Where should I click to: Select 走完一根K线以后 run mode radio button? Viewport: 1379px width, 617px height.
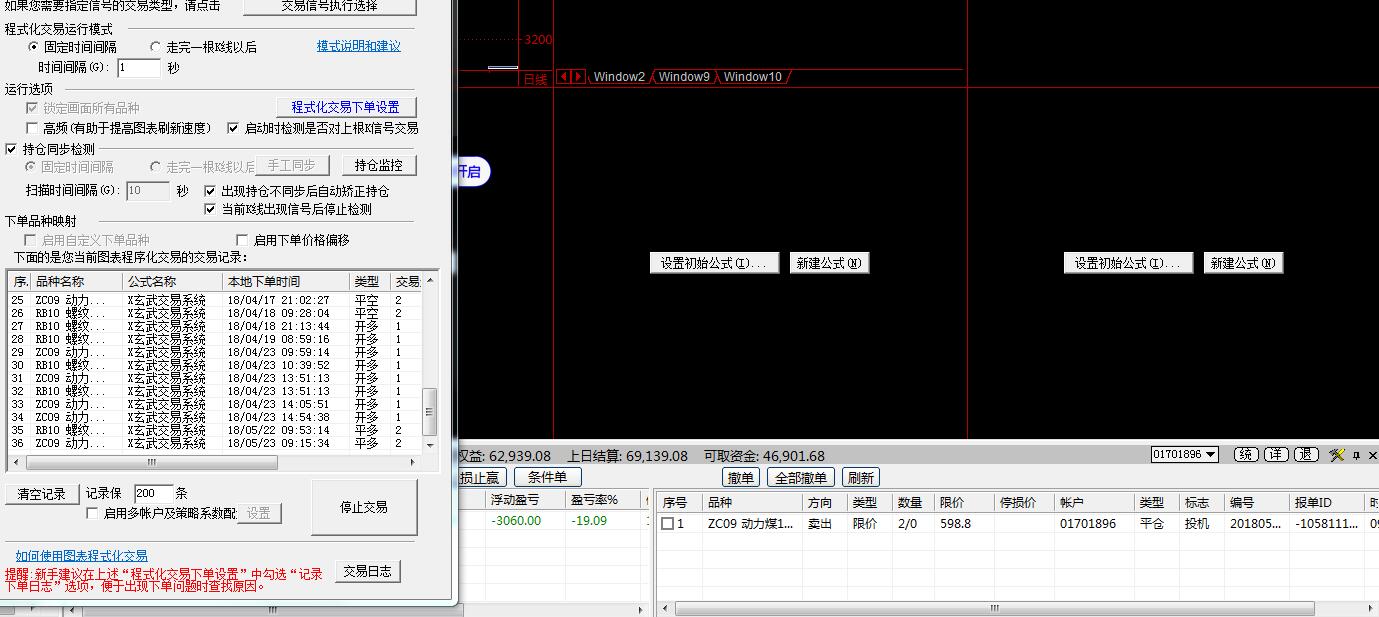click(x=155, y=47)
